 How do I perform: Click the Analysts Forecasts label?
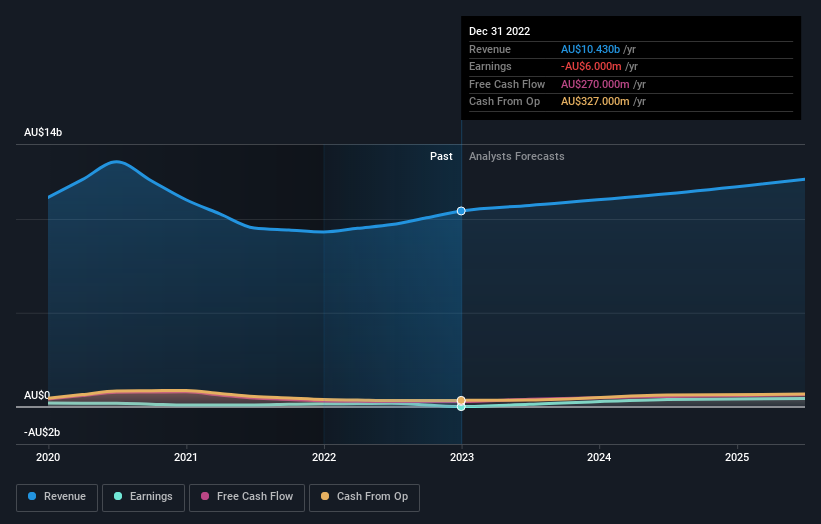pyautogui.click(x=517, y=156)
